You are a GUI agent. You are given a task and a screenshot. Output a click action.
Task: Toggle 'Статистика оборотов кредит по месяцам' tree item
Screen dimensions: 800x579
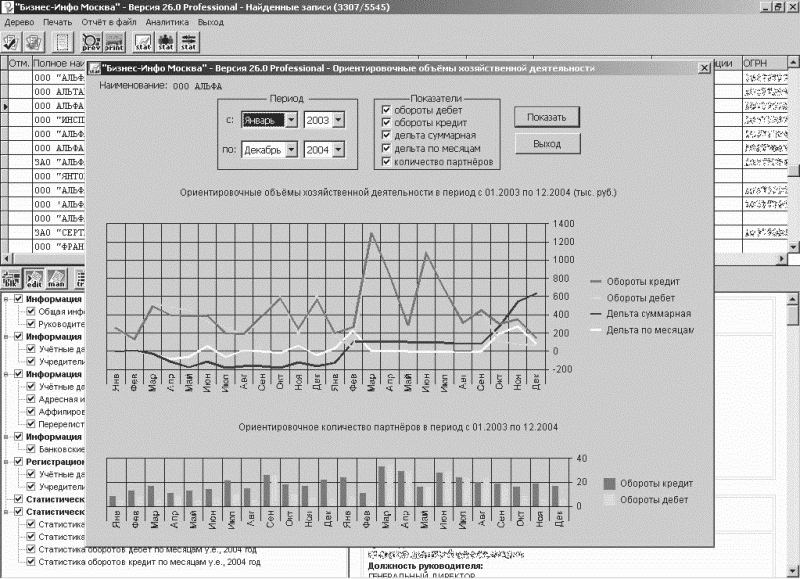tap(31, 562)
